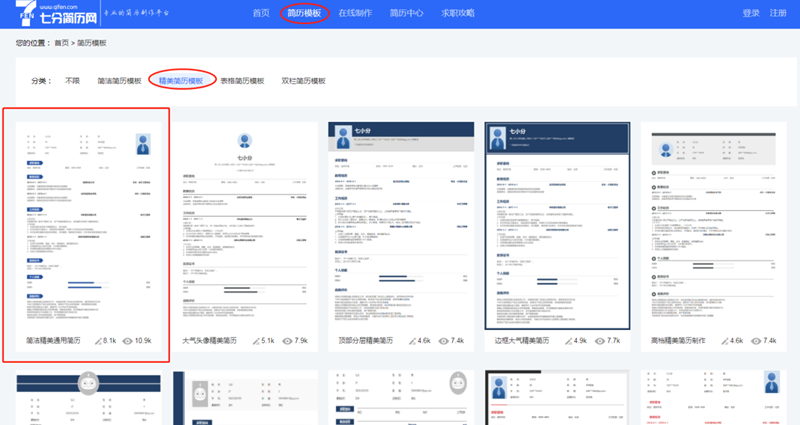Click the 4.9k usage count
Image resolution: width=800 pixels, height=425 pixels.
(580, 340)
